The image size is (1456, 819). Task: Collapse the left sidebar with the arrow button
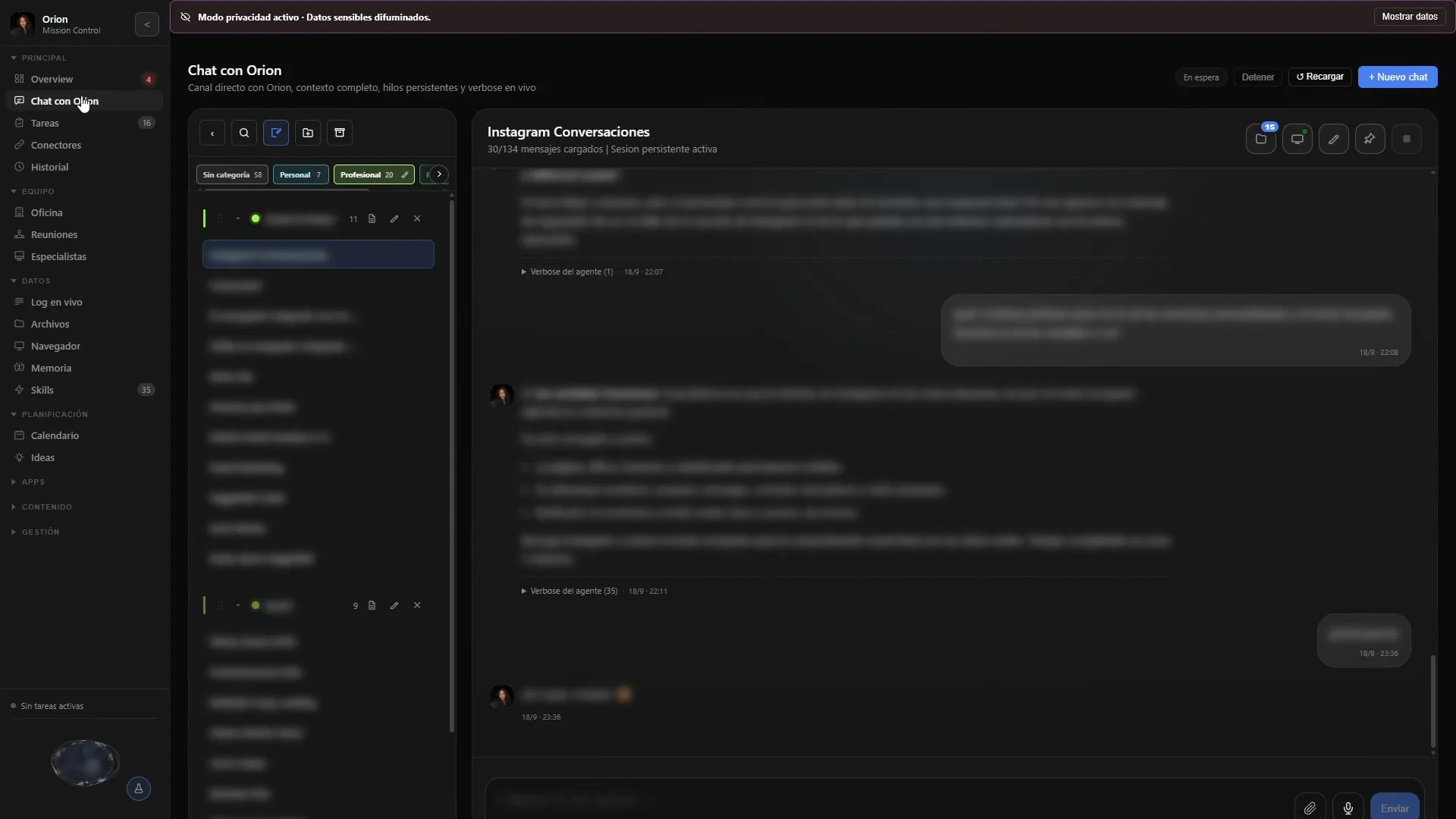(x=147, y=24)
